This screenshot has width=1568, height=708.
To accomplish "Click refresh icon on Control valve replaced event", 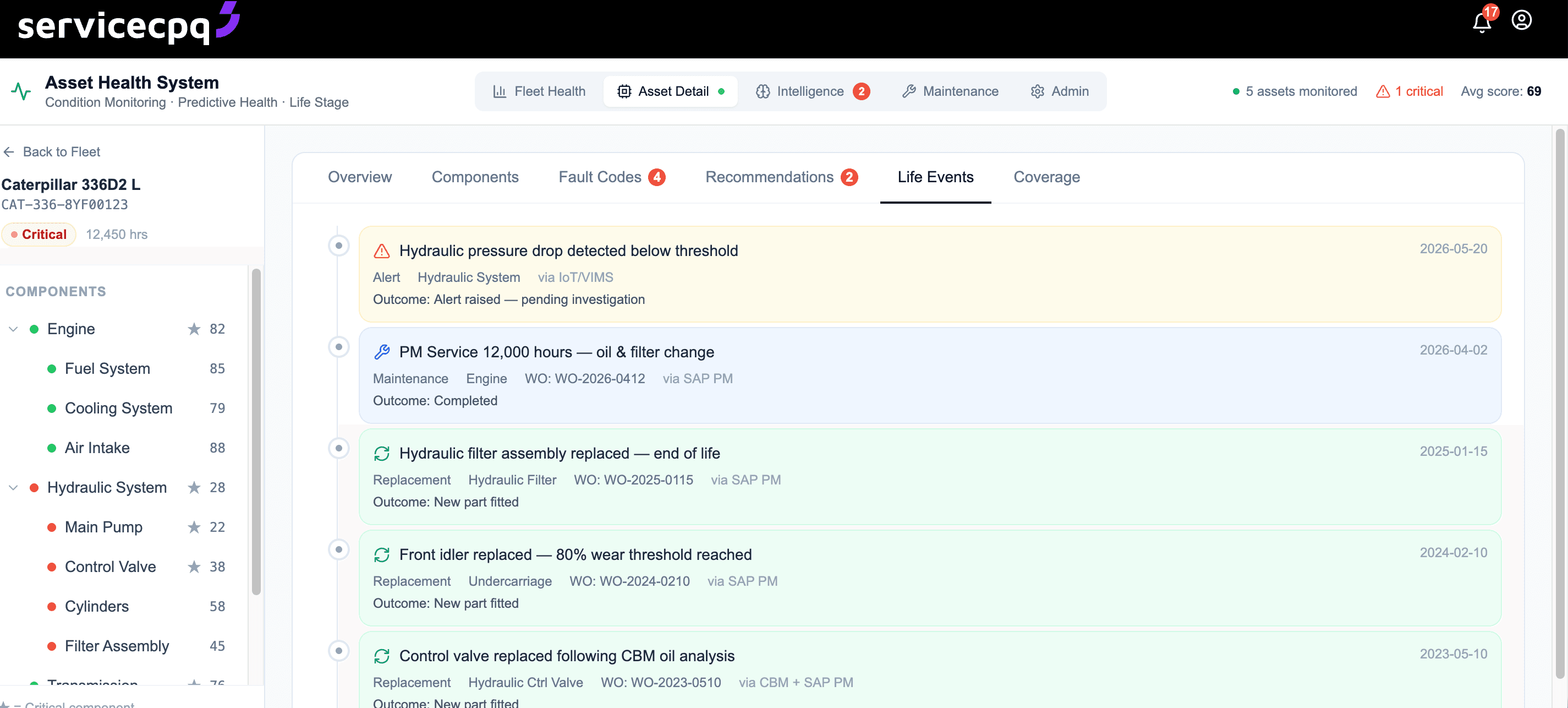I will click(382, 656).
